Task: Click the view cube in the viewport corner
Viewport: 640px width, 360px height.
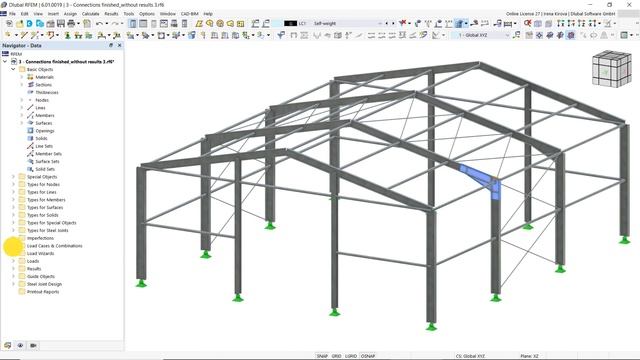Action: click(611, 69)
